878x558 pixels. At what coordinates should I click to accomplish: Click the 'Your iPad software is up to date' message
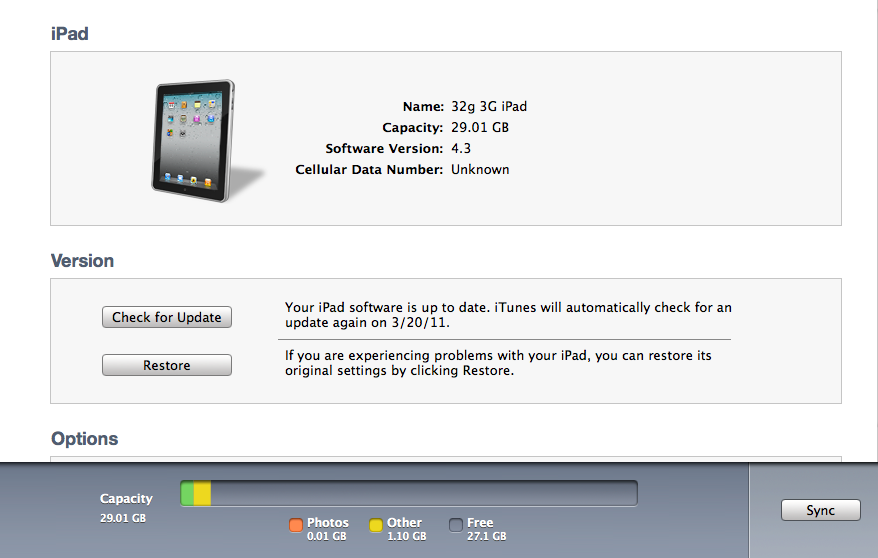tap(508, 315)
